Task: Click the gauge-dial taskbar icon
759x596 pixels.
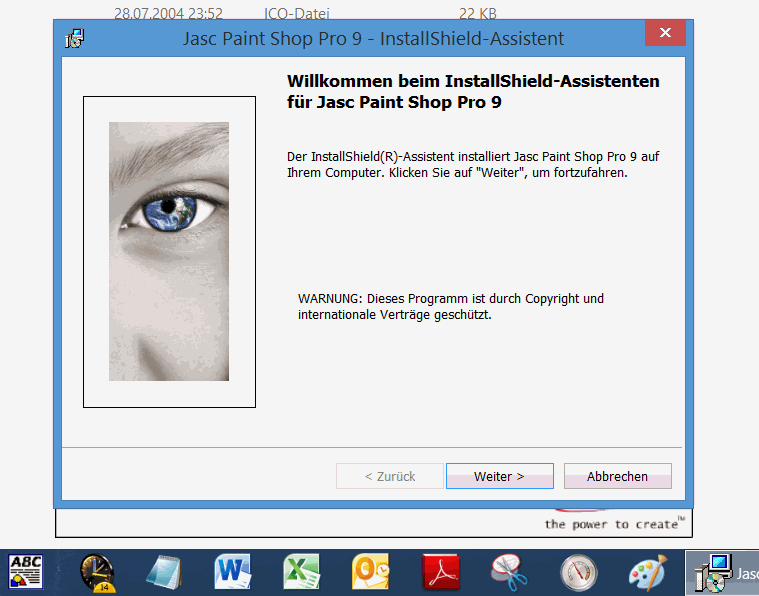Action: pyautogui.click(x=578, y=573)
